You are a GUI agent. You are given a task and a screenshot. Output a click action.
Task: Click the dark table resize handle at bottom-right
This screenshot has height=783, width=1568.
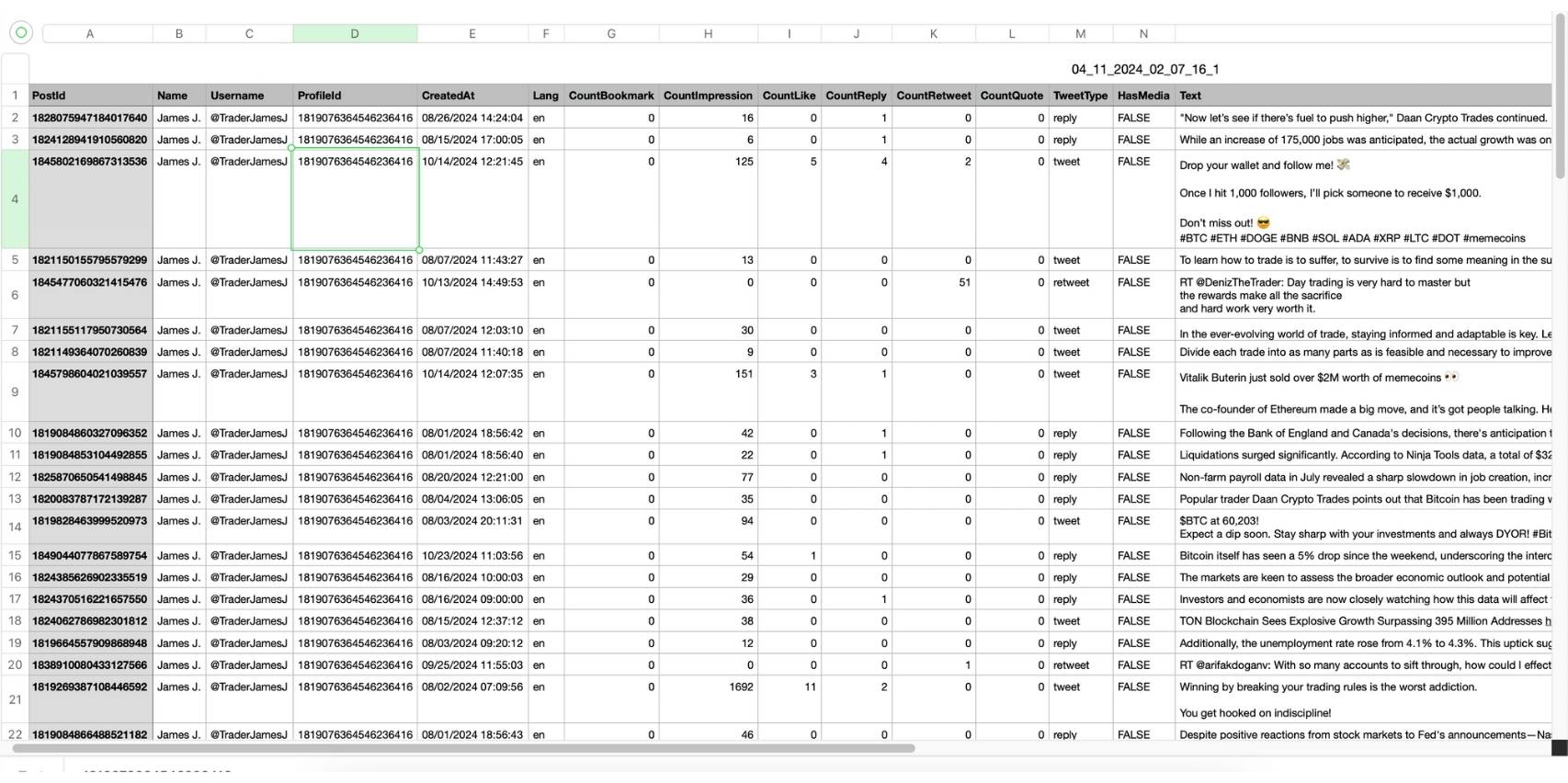1559,748
